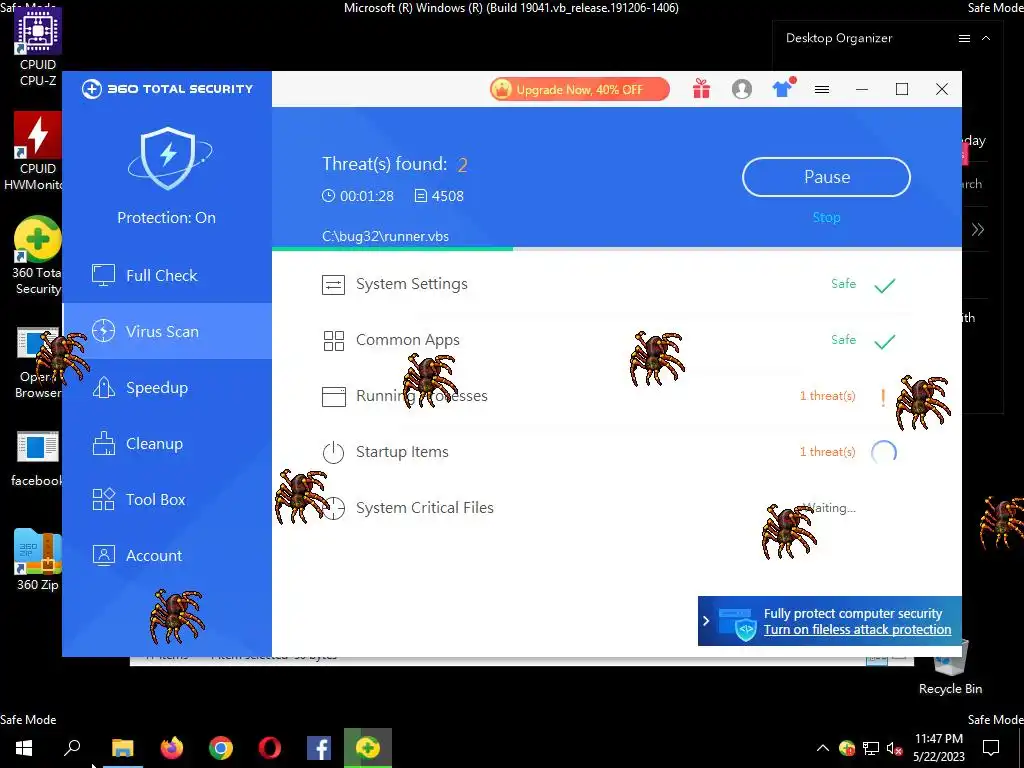Click 1 threat(s) text for Startup Items
The image size is (1024, 768).
[827, 452]
